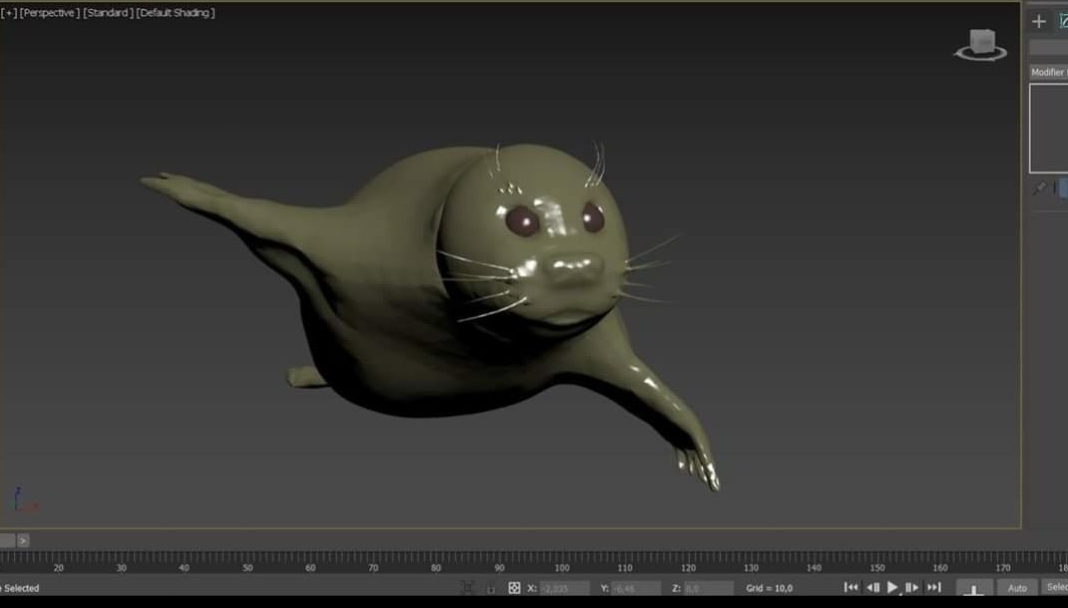The height and width of the screenshot is (608, 1068).
Task: Click the Set Key button beside Auto
Action: (974, 588)
